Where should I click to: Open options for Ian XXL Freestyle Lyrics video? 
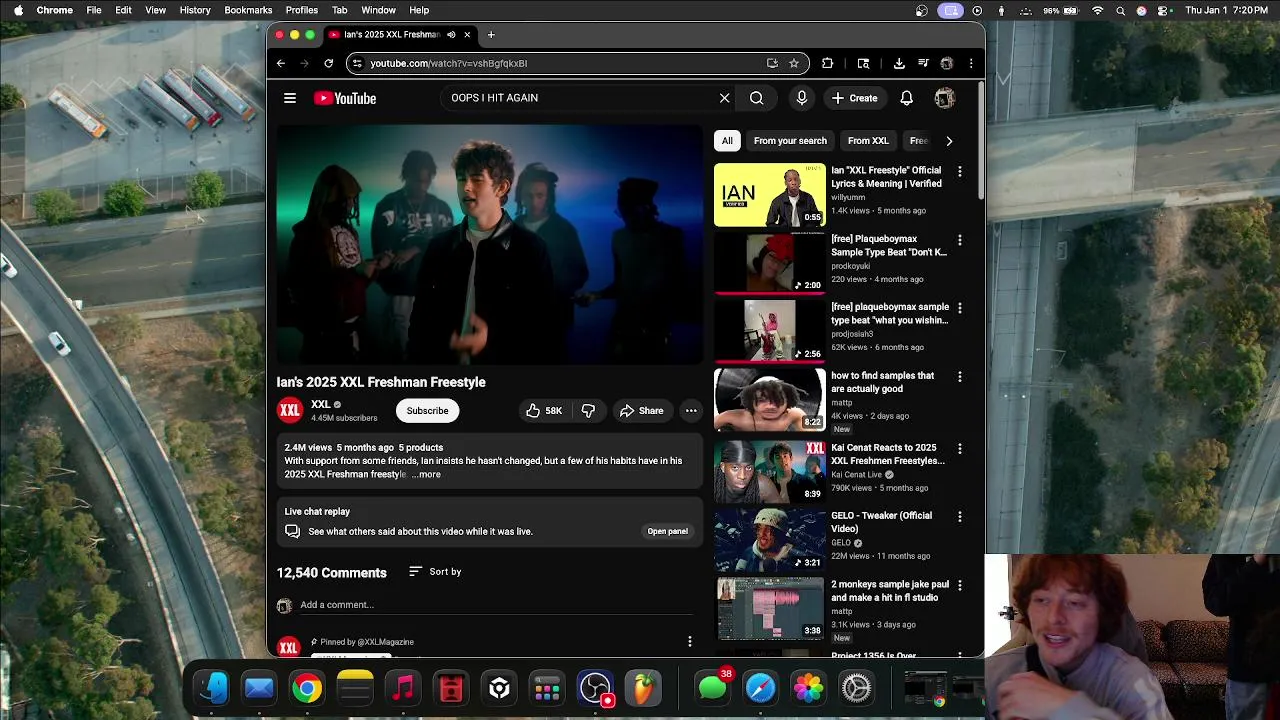coord(960,172)
